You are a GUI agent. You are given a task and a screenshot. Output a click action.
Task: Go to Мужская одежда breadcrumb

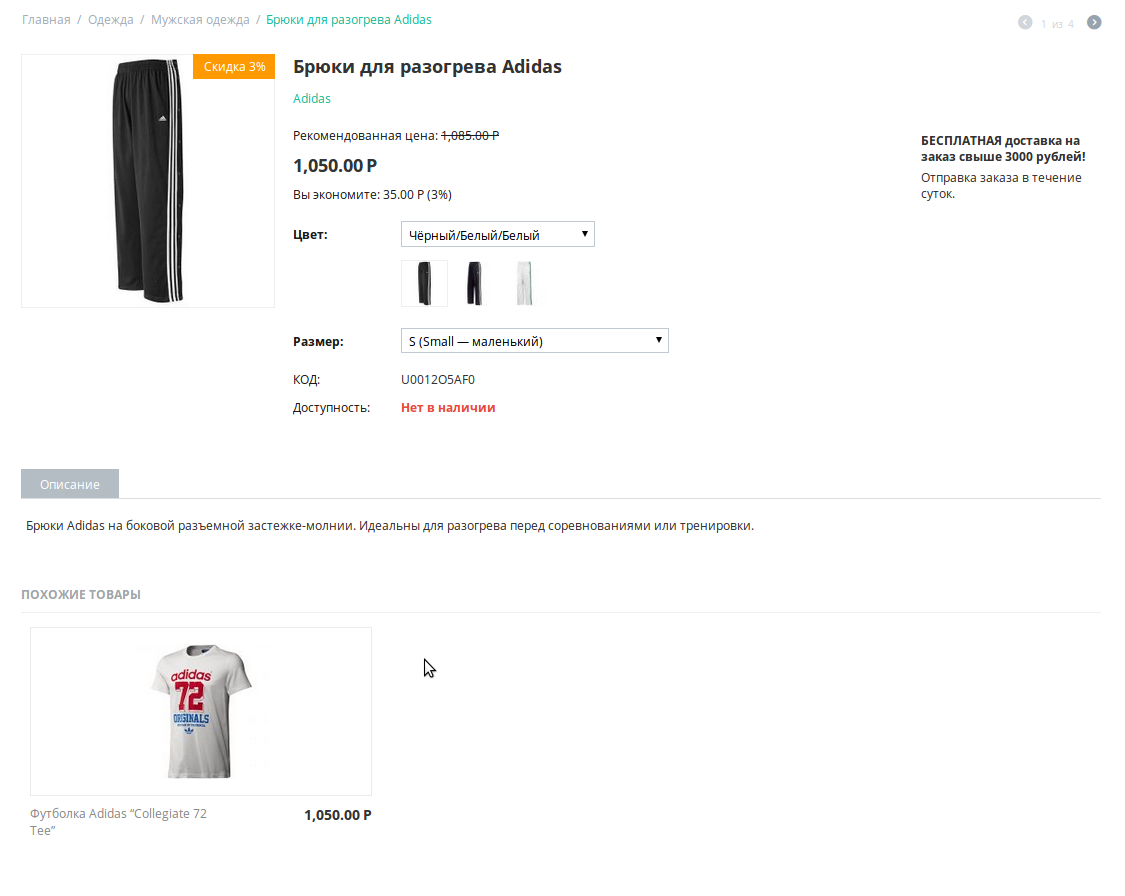(200, 19)
